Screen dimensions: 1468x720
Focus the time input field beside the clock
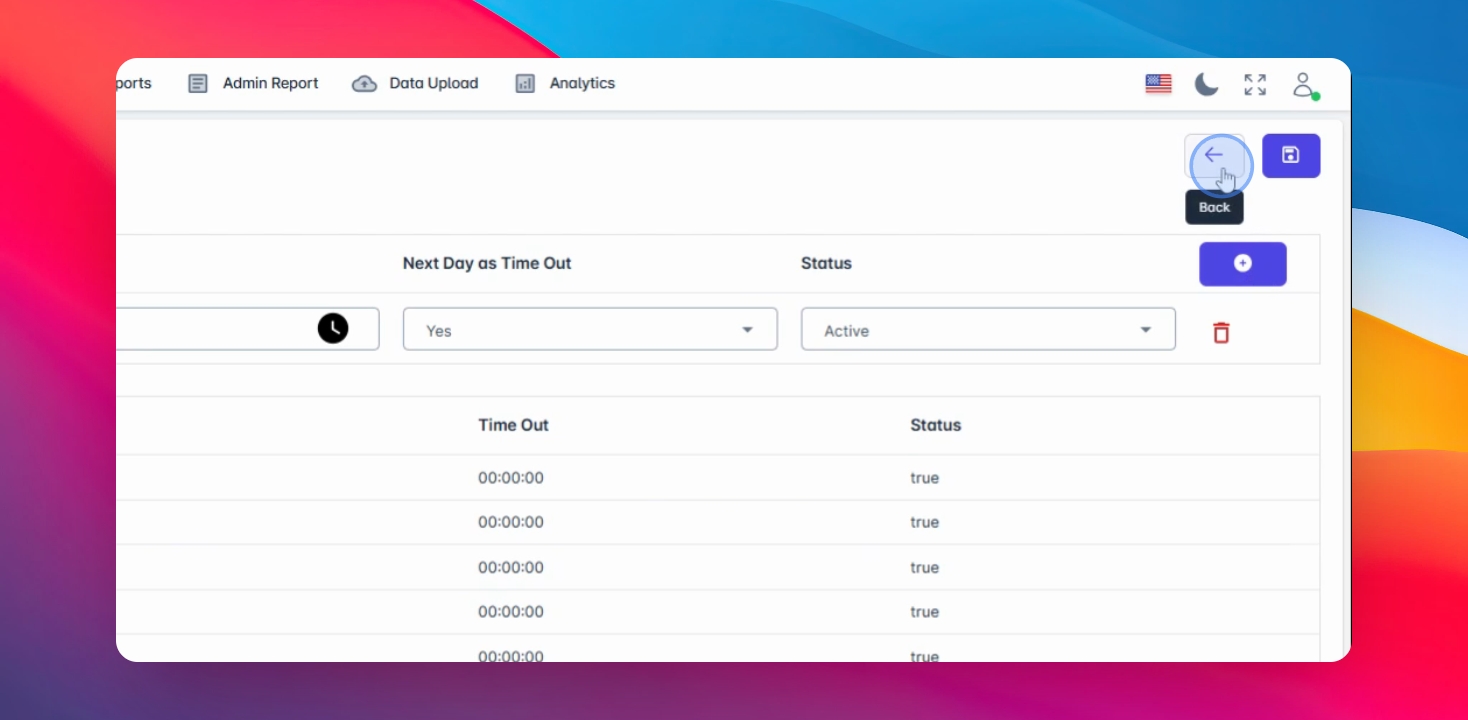(x=247, y=329)
